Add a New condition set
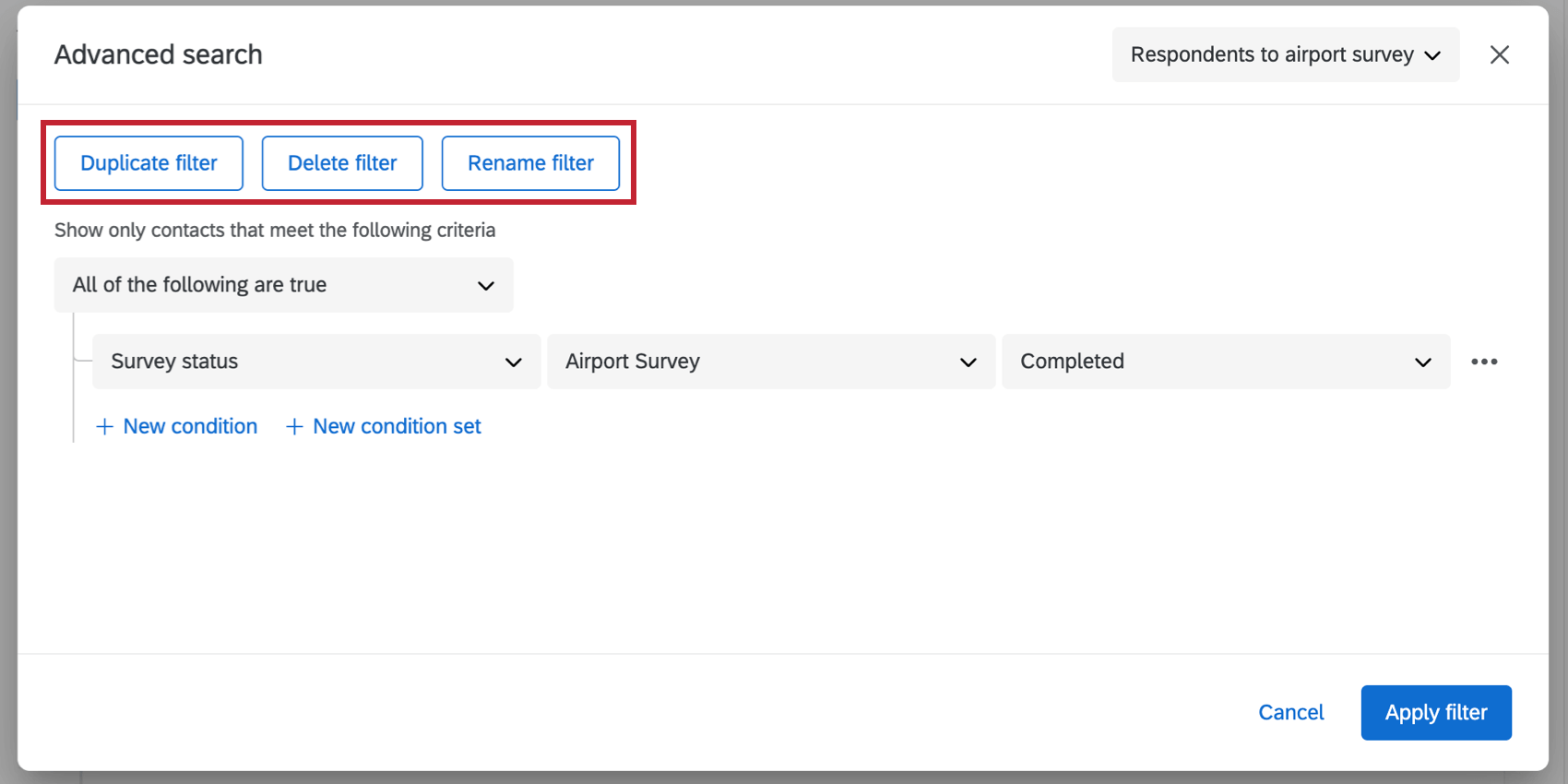Screen dimensions: 1568x784 click(397, 427)
